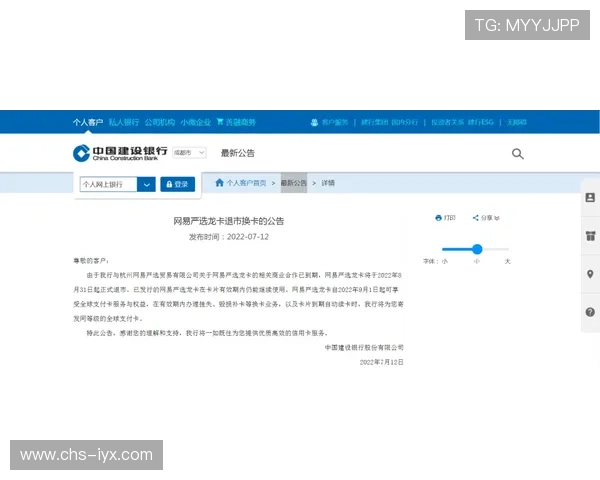Go to 个人客户首页 breadcrumb
The height and width of the screenshot is (480, 600).
click(246, 183)
